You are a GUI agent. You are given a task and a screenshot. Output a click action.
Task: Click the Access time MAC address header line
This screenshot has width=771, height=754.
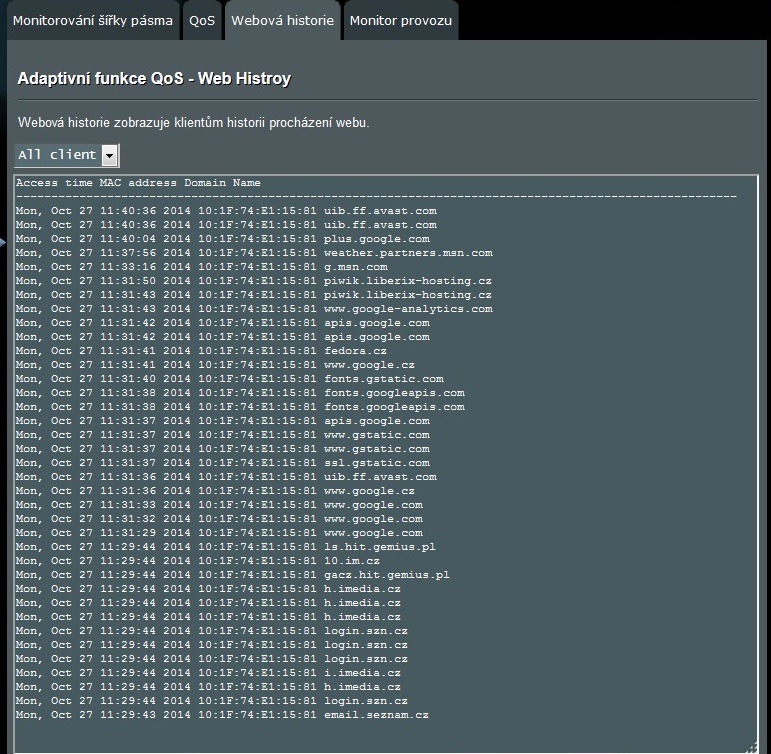(x=138, y=183)
